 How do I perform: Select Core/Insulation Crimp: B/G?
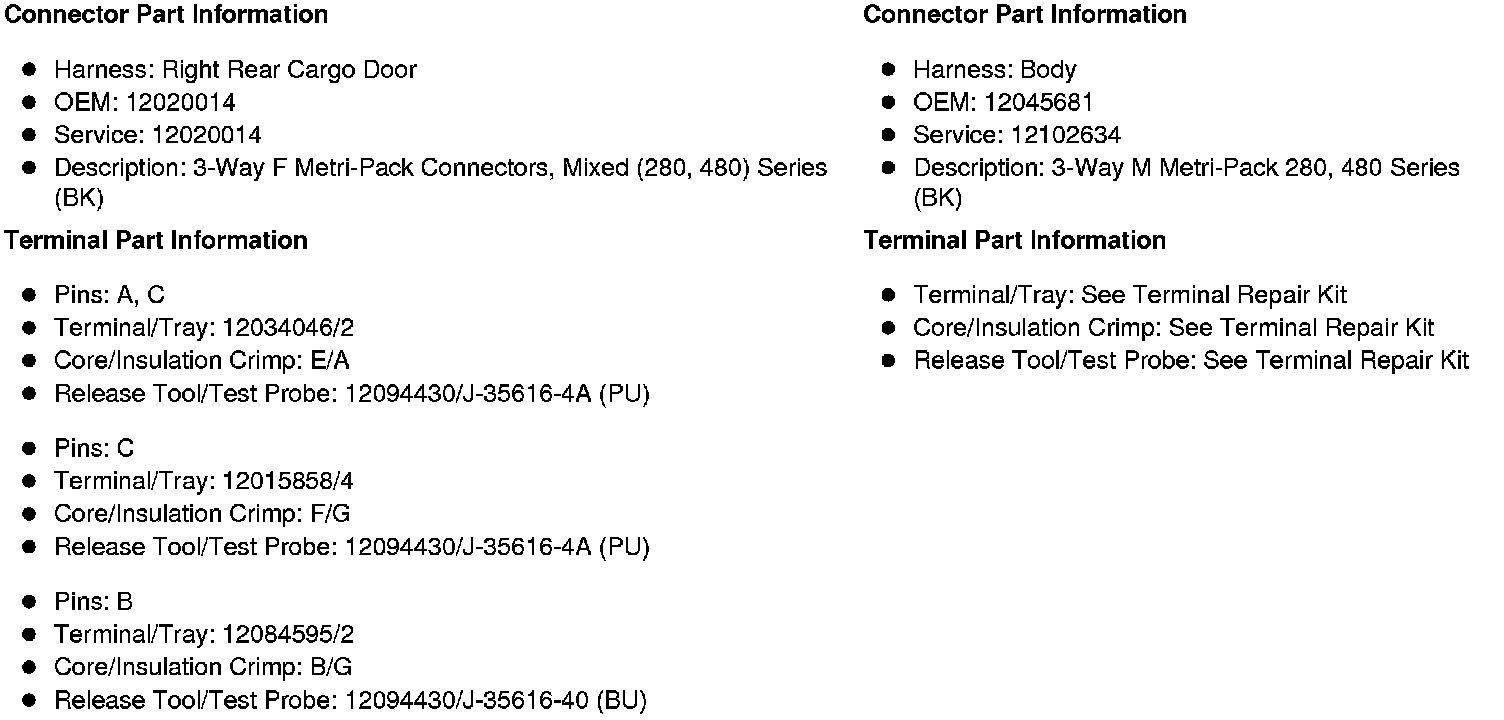tap(203, 667)
